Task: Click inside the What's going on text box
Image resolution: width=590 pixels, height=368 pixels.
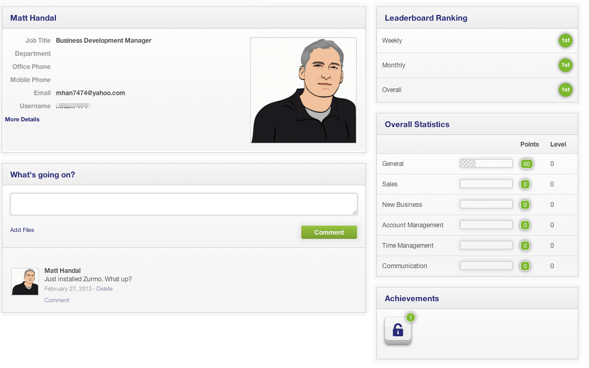Action: [x=184, y=204]
